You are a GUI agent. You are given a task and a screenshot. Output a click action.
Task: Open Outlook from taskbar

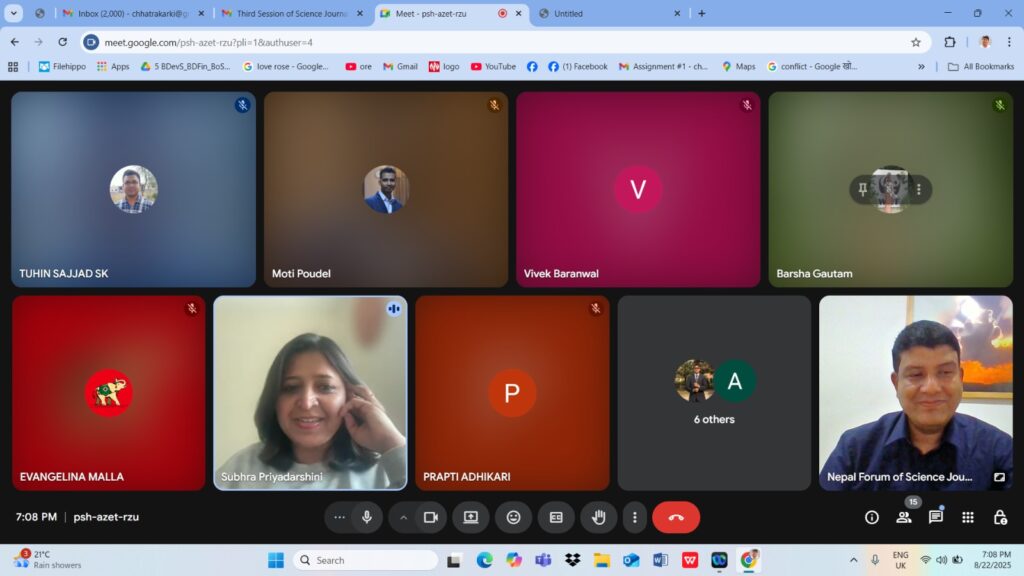[x=631, y=560]
